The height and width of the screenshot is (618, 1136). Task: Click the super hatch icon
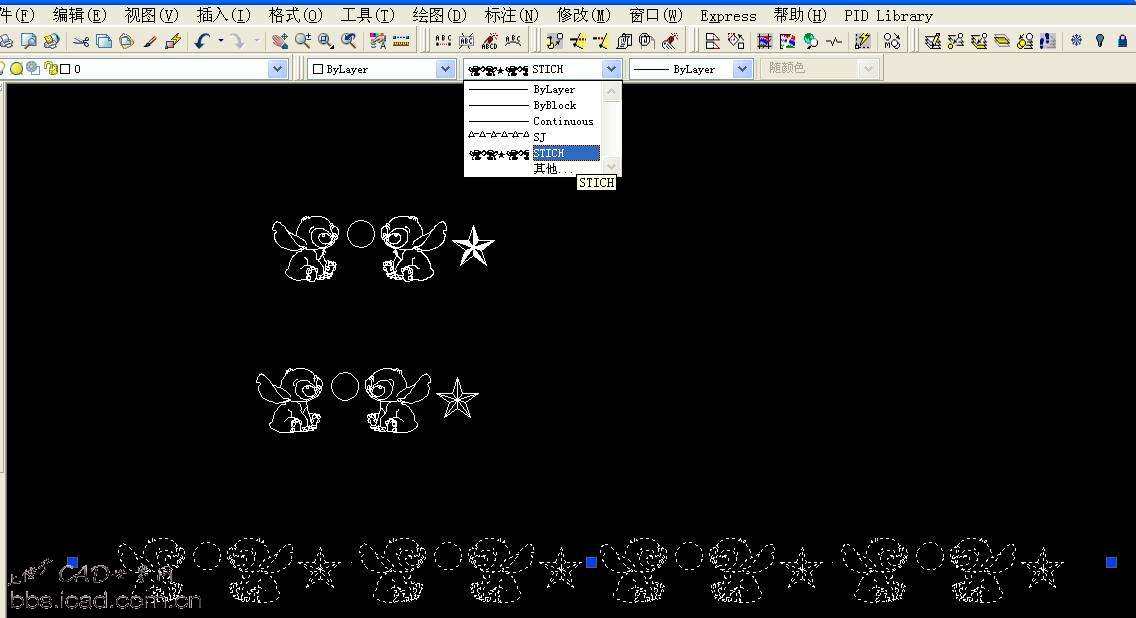tap(788, 41)
